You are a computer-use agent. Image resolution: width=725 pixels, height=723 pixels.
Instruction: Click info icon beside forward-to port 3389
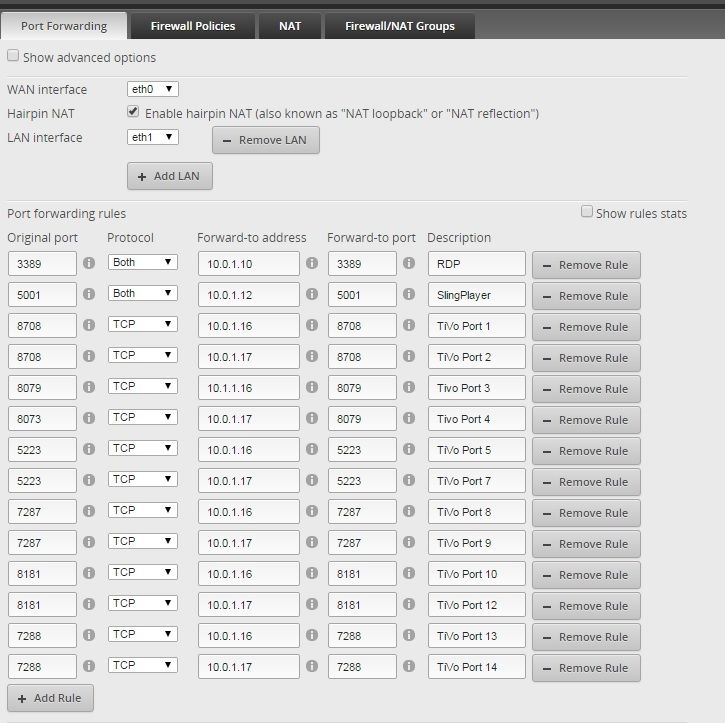(409, 263)
